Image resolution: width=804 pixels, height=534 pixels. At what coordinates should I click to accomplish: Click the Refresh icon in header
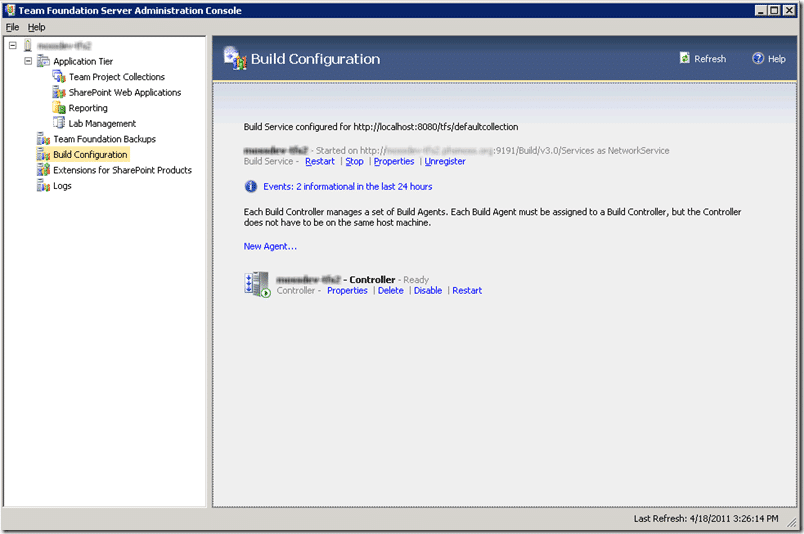685,58
